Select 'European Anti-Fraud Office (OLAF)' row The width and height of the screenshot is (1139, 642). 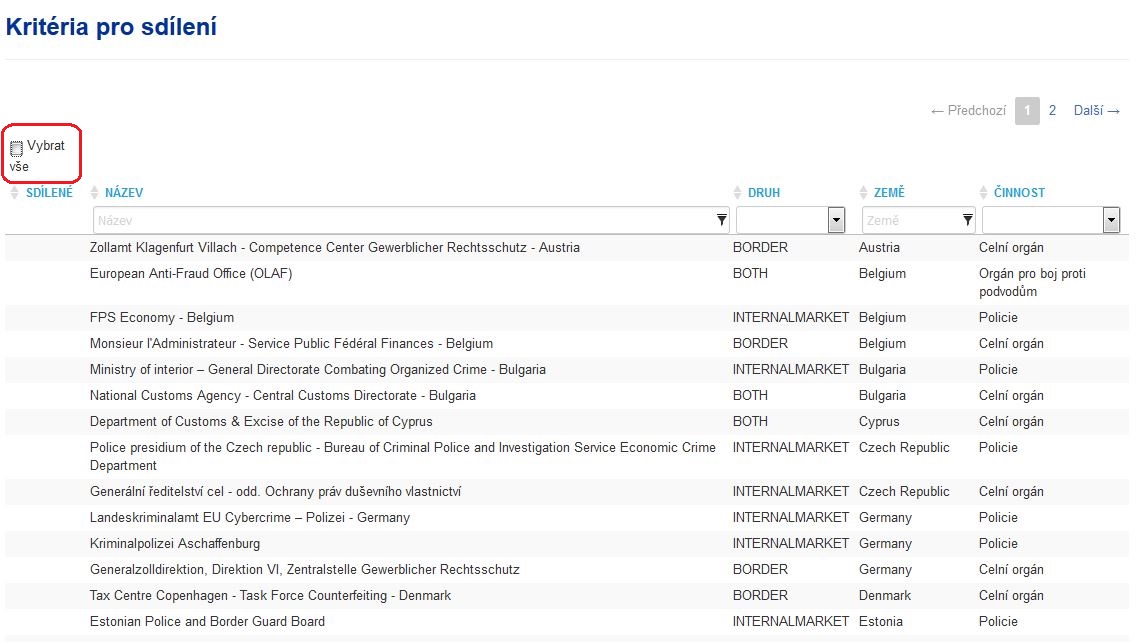[567, 283]
